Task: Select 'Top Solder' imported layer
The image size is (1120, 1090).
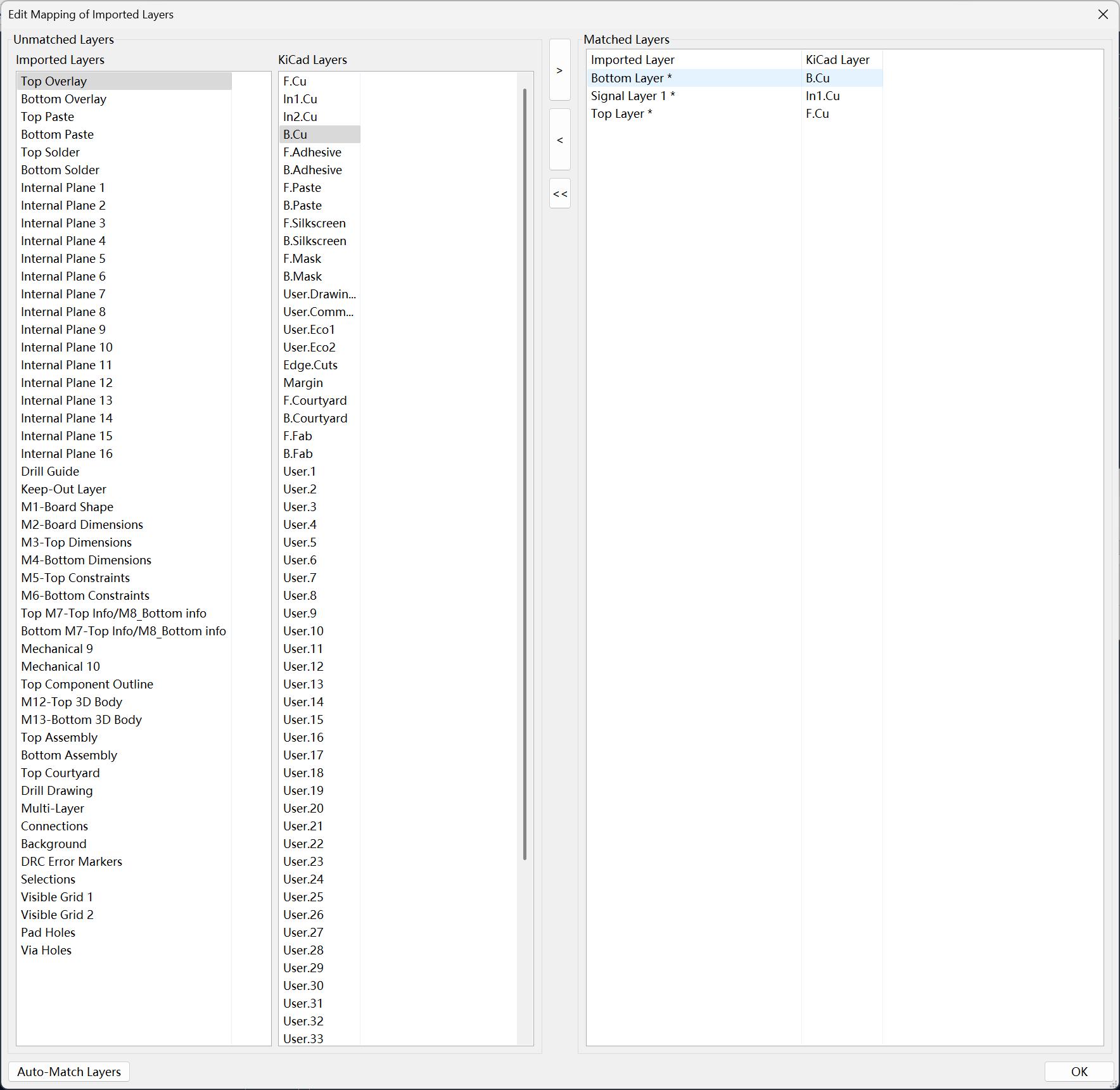Action: [124, 152]
